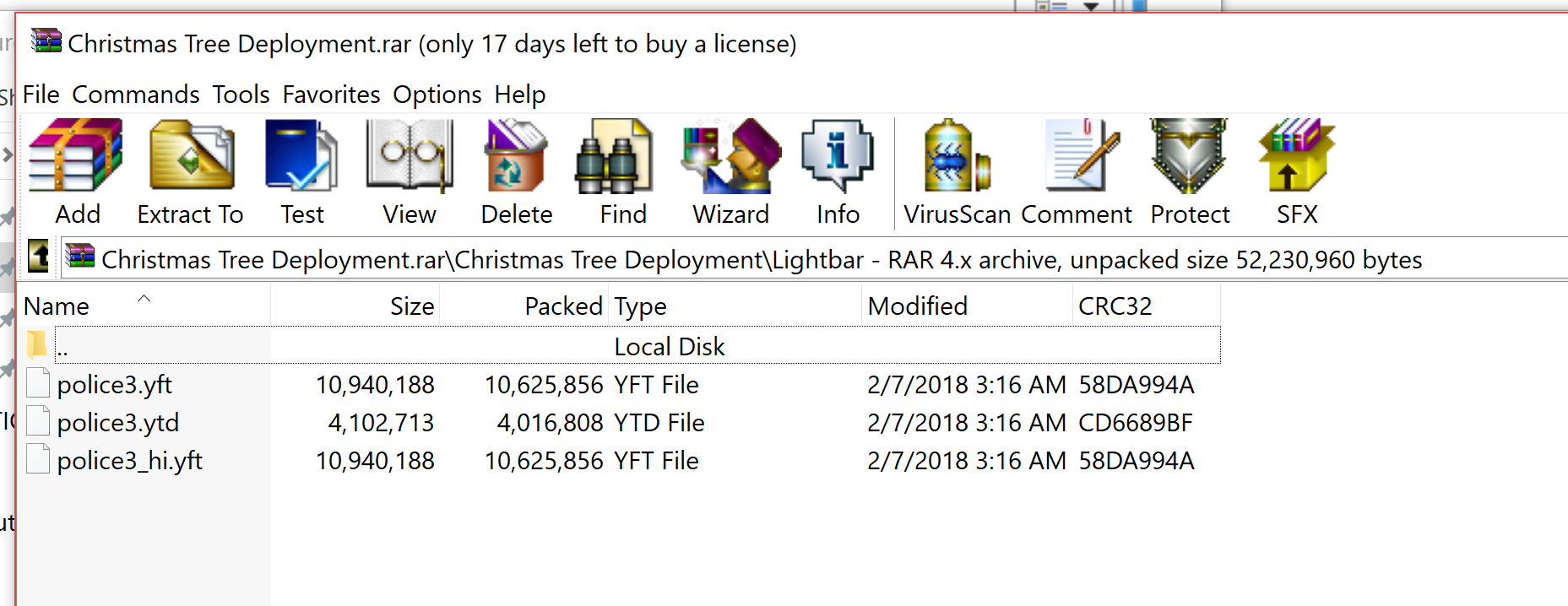Click the Protect archive shield icon
The height and width of the screenshot is (606, 1568).
pyautogui.click(x=1190, y=172)
